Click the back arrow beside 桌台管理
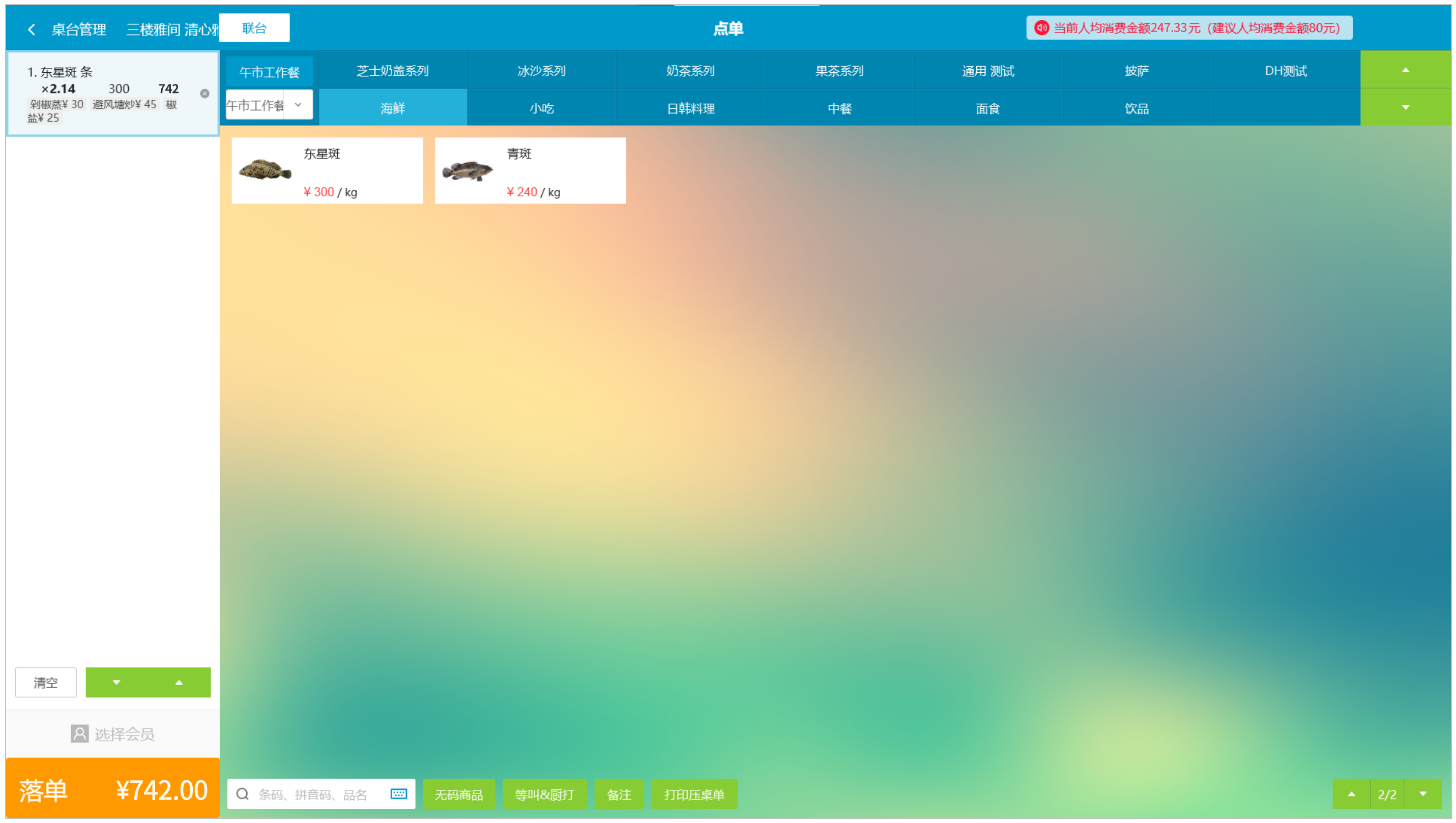Screen dimensions: 1456x823 (x=32, y=30)
